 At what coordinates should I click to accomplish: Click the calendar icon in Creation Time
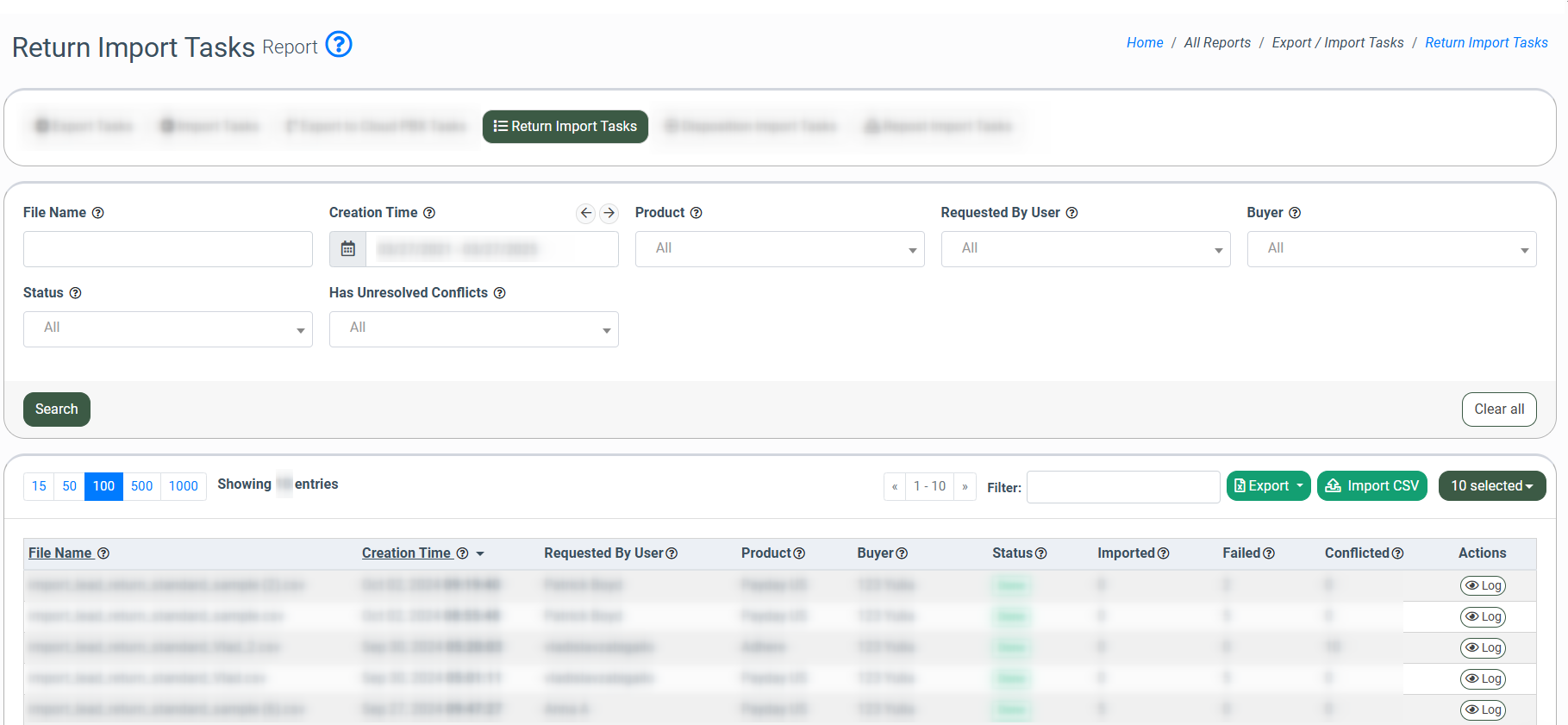[348, 249]
